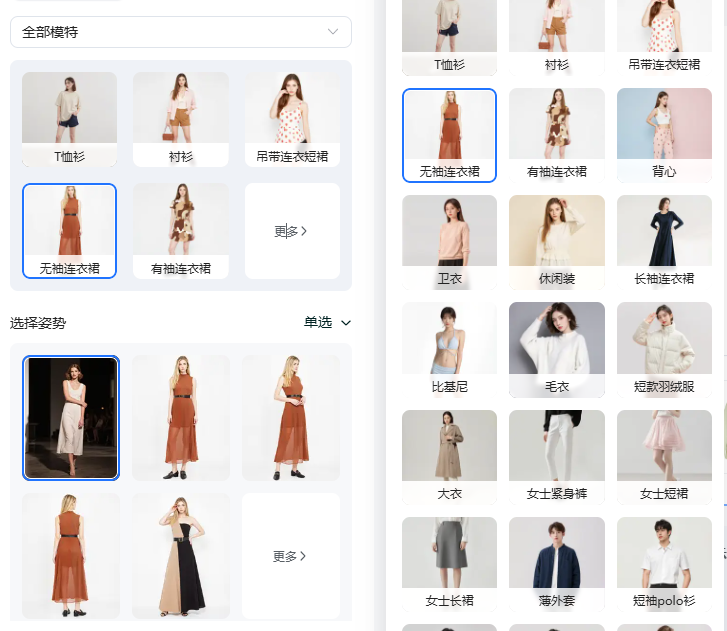The image size is (727, 631).
Task: Click the 选择姿势 section heading
Action: click(x=38, y=323)
